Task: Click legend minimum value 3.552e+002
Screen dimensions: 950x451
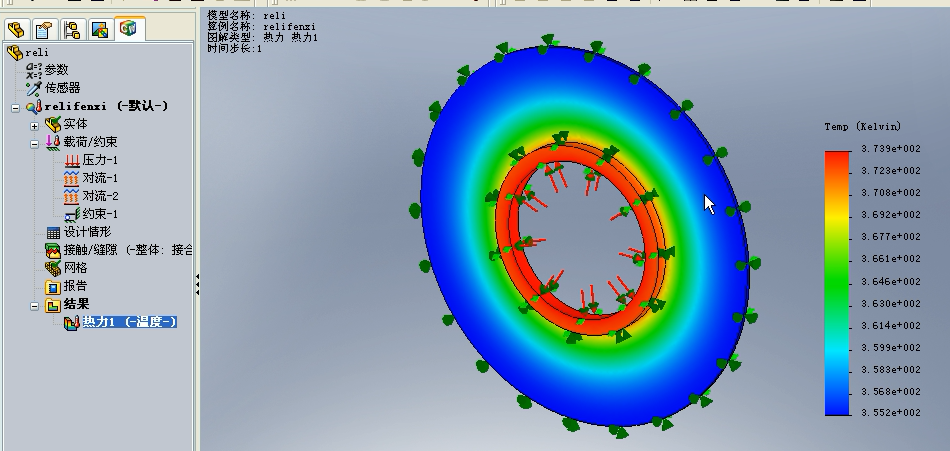Action: pos(891,412)
